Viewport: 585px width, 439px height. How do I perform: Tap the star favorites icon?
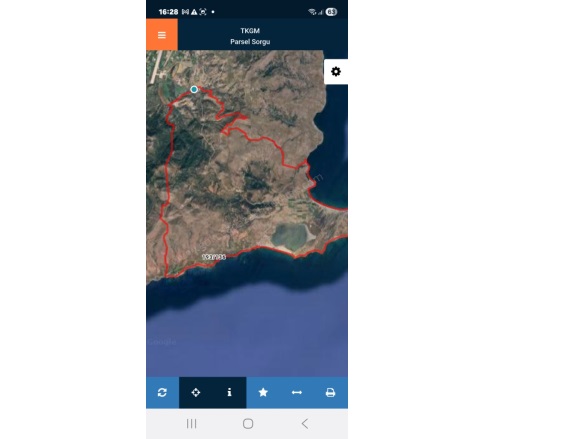click(x=263, y=392)
